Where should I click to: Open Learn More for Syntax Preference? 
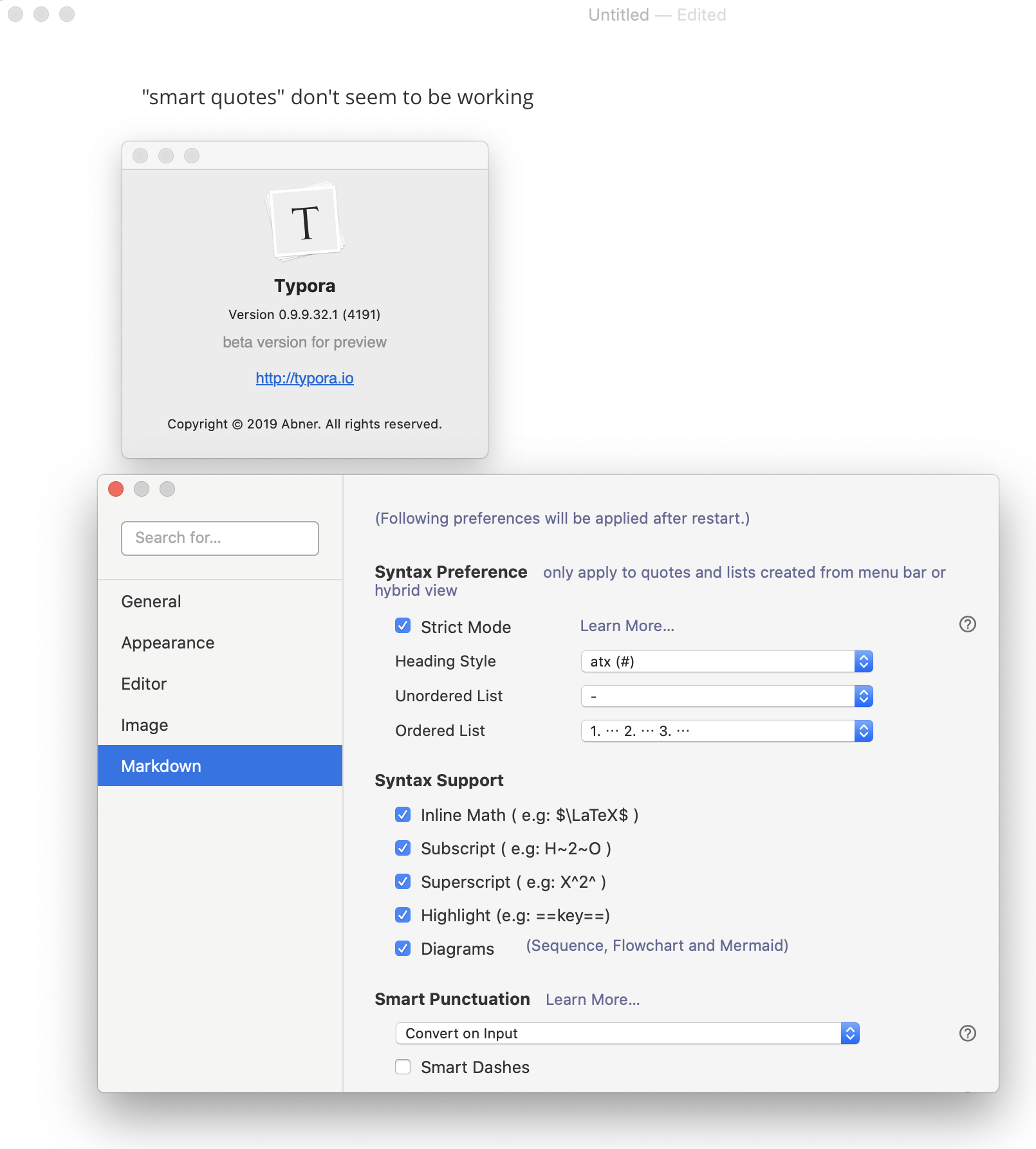(626, 625)
